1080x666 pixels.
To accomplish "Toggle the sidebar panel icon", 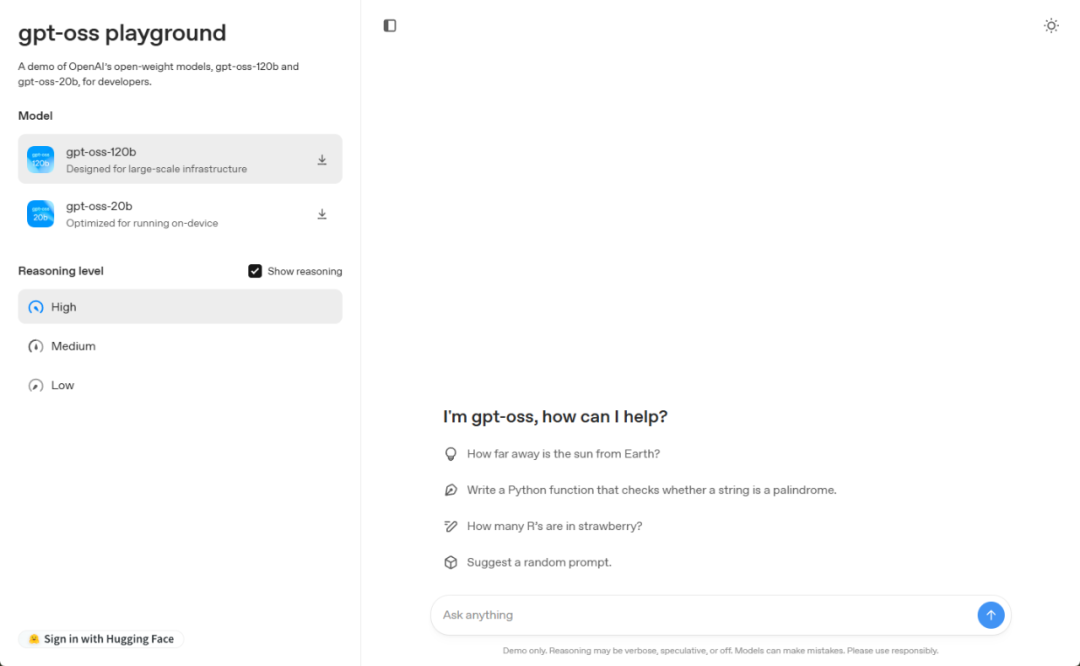I will tap(390, 25).
